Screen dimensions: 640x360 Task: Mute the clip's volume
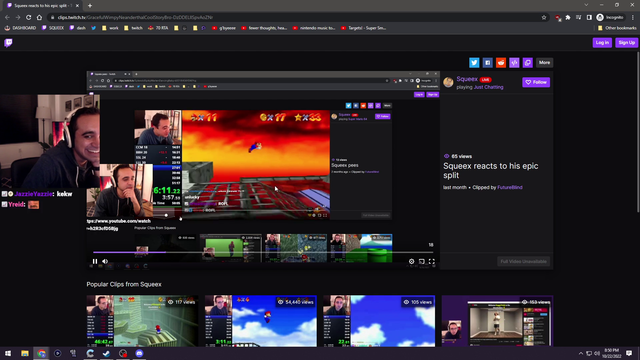(105, 261)
